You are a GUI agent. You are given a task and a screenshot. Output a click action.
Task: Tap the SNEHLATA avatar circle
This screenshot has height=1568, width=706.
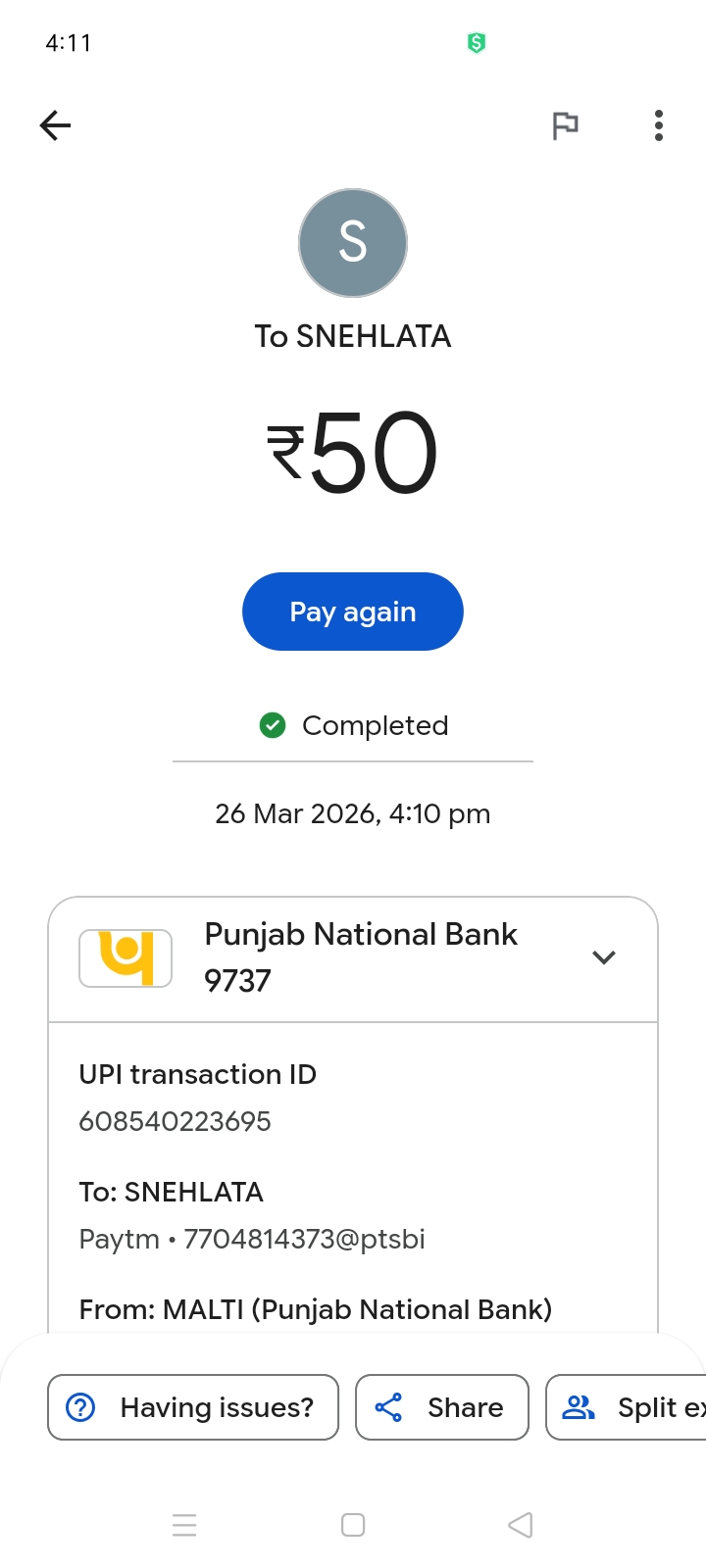(x=353, y=243)
